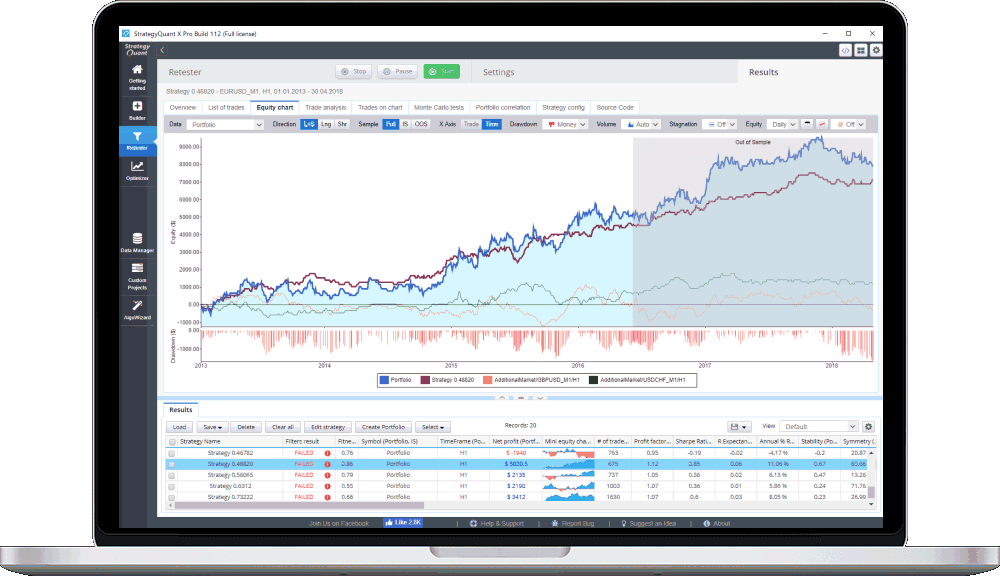Open the Drawdown Money dropdown
The height and width of the screenshot is (576, 1000).
[x=565, y=124]
